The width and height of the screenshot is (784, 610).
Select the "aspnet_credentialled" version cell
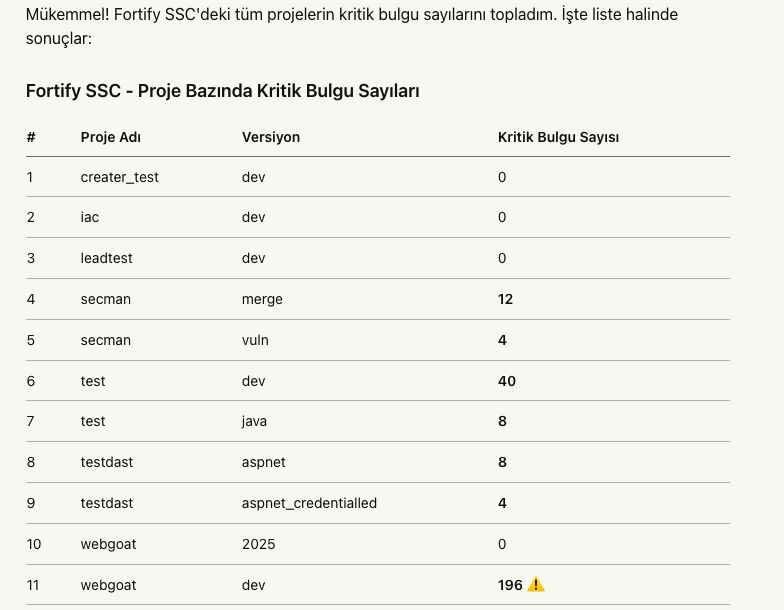(309, 503)
